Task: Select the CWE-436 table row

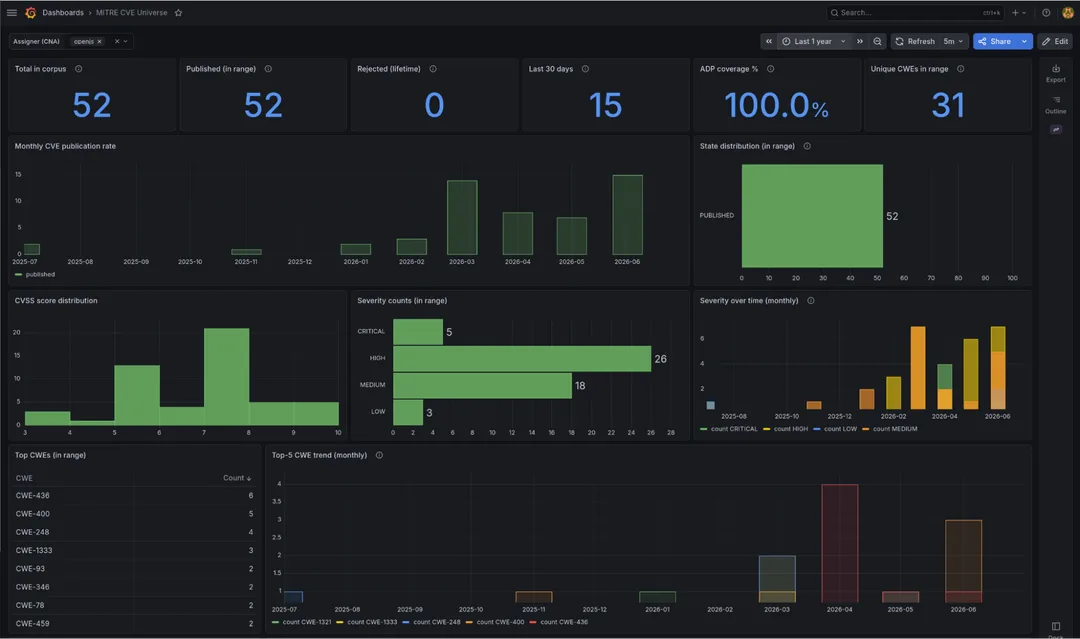Action: tap(134, 496)
